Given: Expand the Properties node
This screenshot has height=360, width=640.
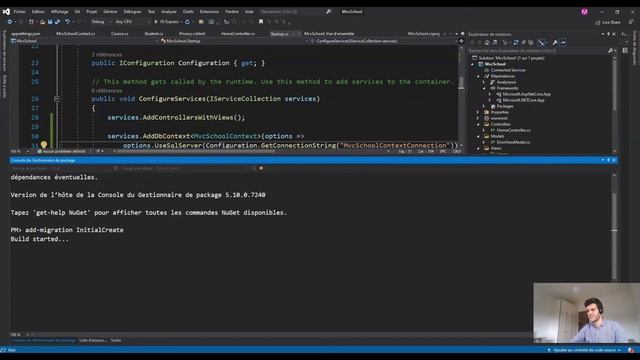Looking at the screenshot, I should (478, 112).
